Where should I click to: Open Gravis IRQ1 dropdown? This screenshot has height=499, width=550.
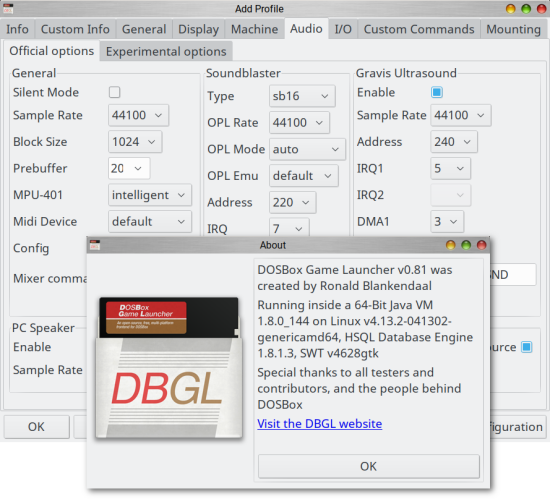coord(450,168)
